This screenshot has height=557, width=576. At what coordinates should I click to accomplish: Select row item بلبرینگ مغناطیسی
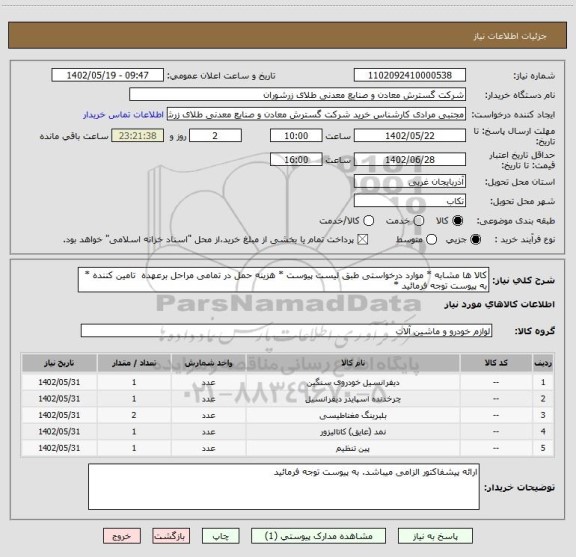coord(353,415)
